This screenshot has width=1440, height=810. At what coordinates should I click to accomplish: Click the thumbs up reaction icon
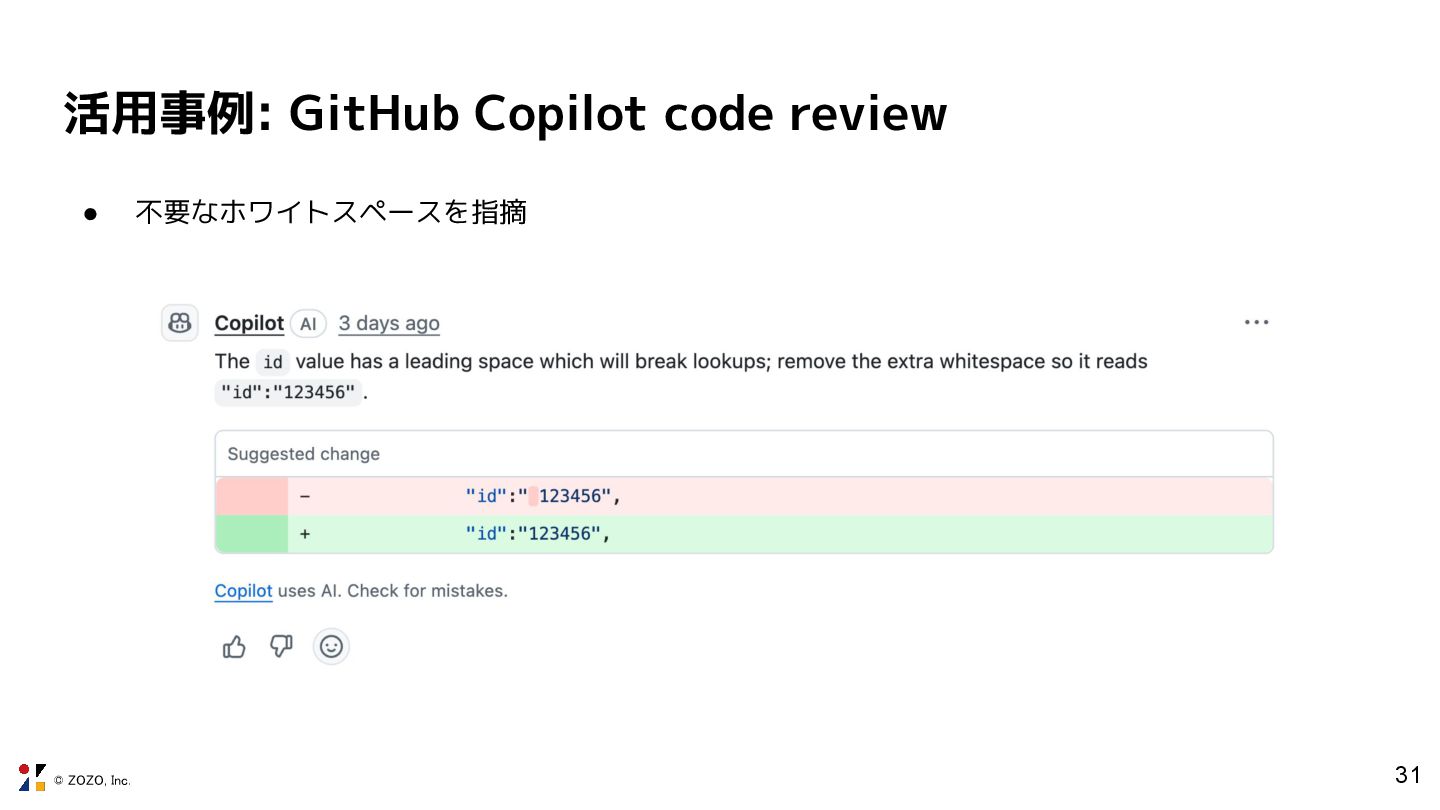234,647
